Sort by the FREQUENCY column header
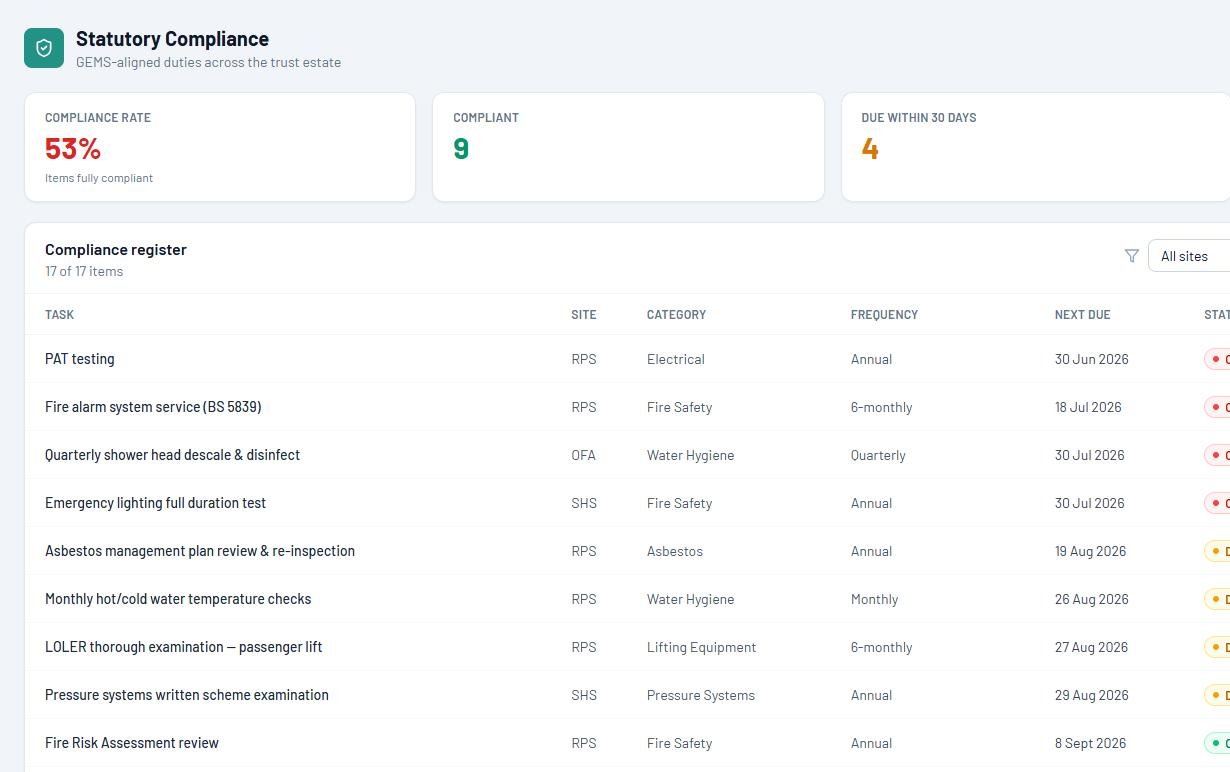 (x=884, y=314)
